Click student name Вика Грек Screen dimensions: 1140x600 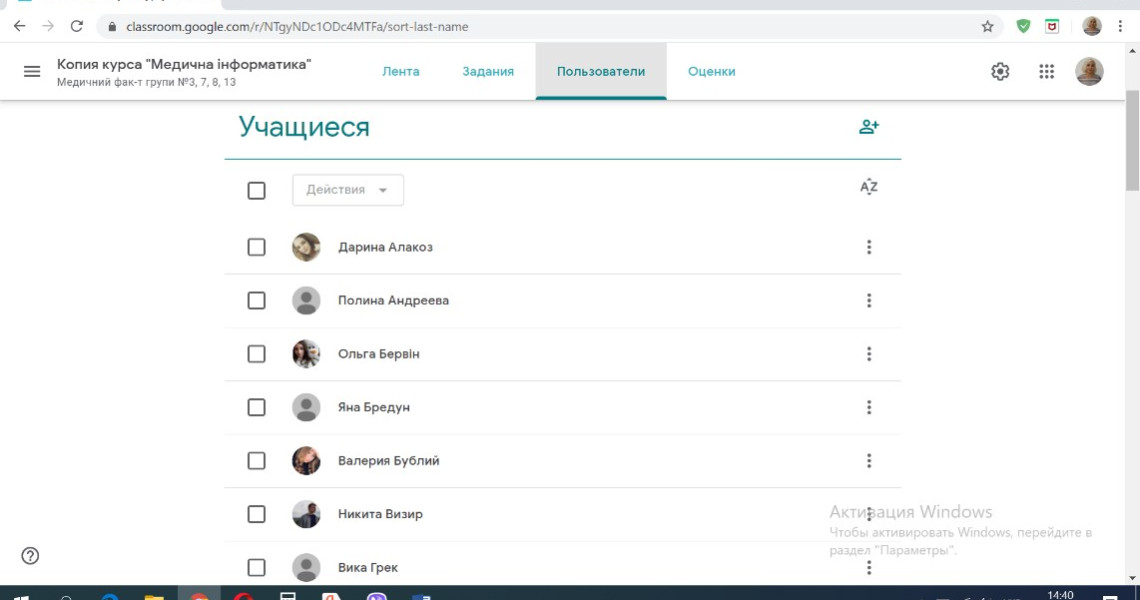tap(368, 567)
